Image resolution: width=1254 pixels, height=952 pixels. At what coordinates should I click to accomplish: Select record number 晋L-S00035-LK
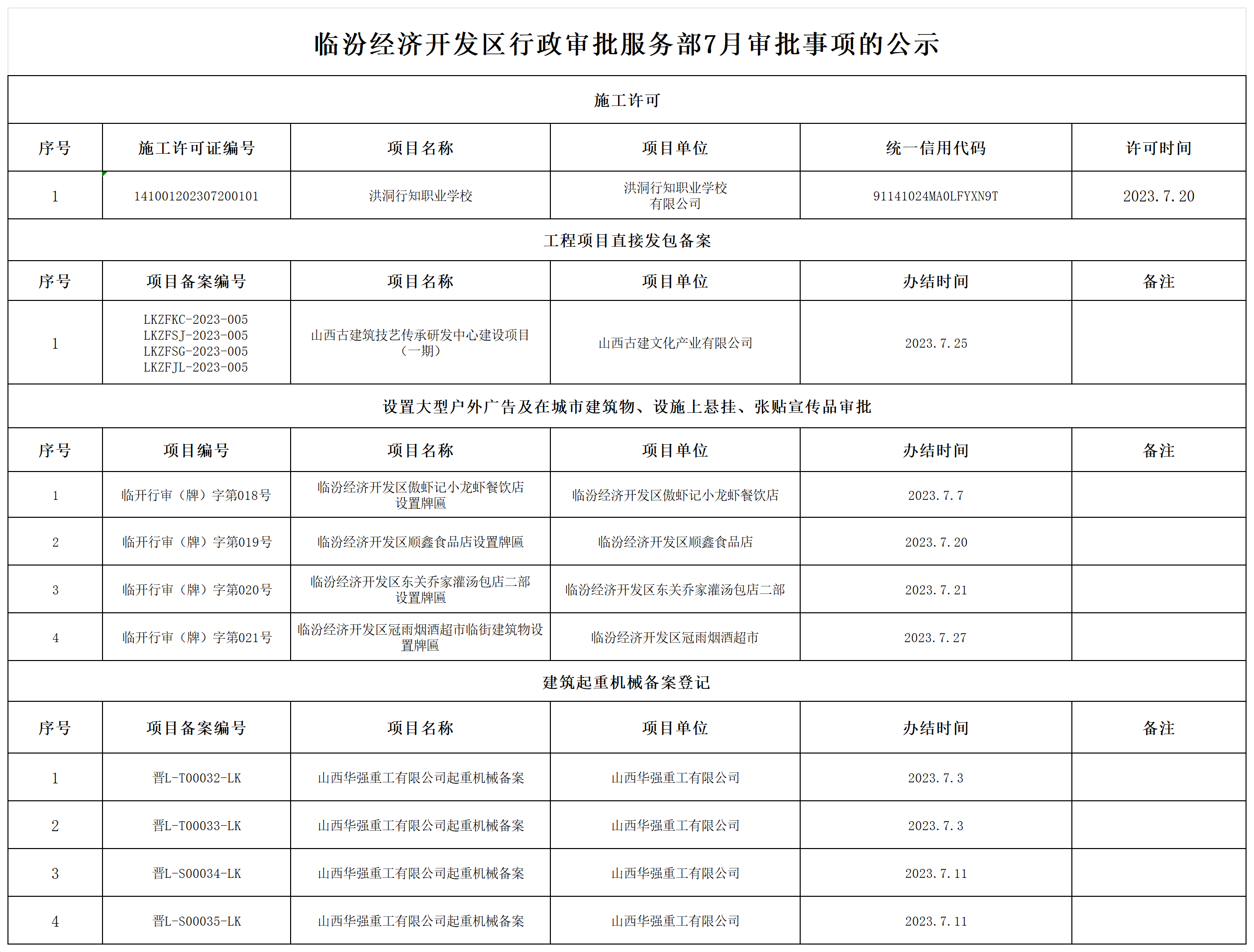coord(196,921)
